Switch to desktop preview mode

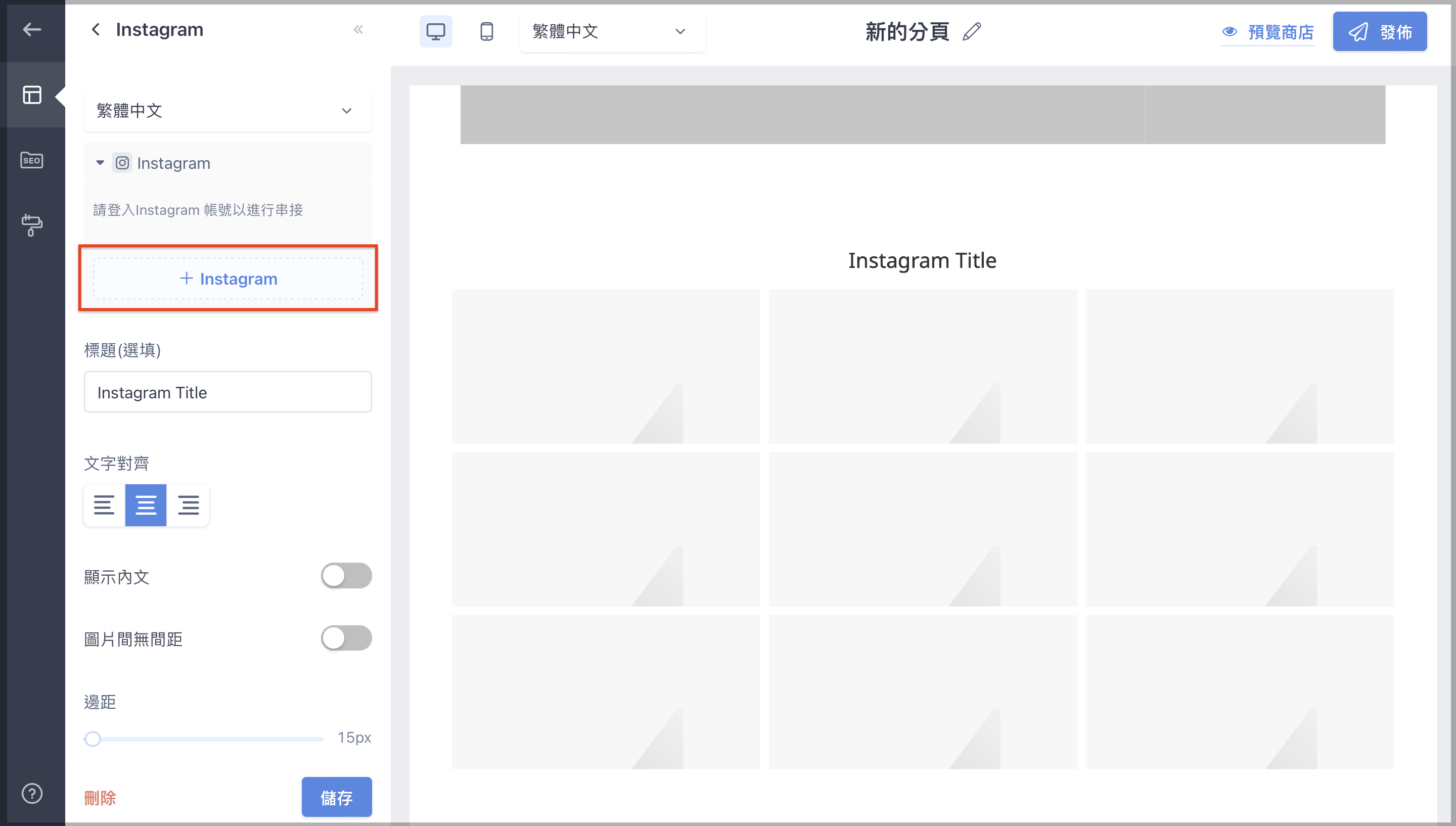436,31
